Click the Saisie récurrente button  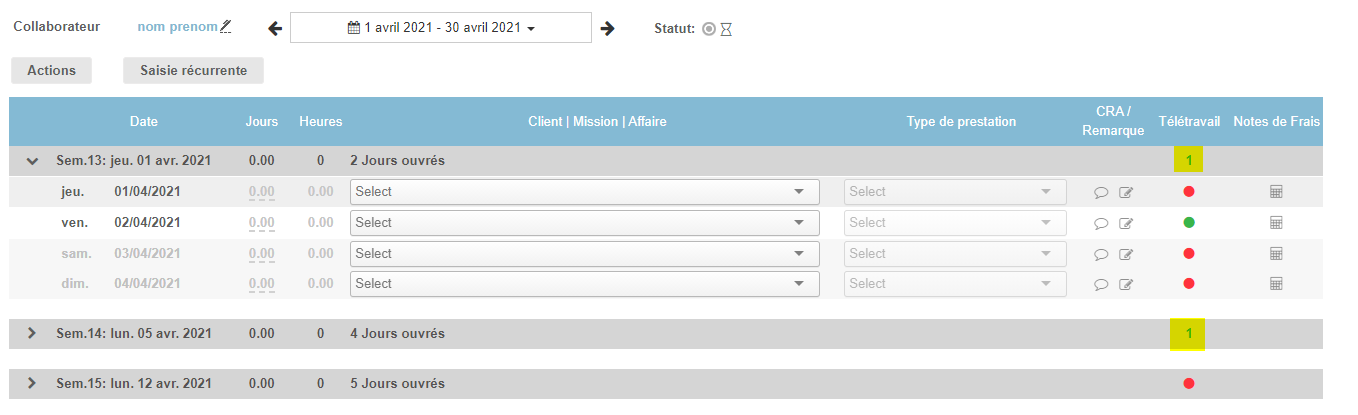coord(193,71)
